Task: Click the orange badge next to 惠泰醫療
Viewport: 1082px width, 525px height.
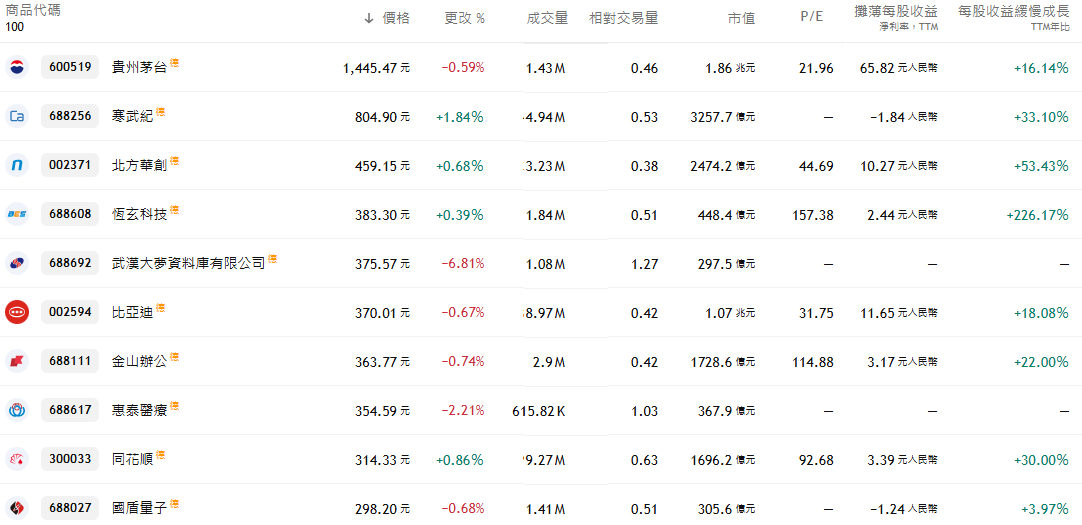Action: (x=175, y=406)
